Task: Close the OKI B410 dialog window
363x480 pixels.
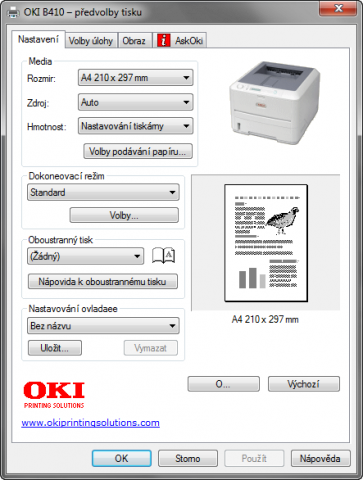Action: (x=338, y=8)
